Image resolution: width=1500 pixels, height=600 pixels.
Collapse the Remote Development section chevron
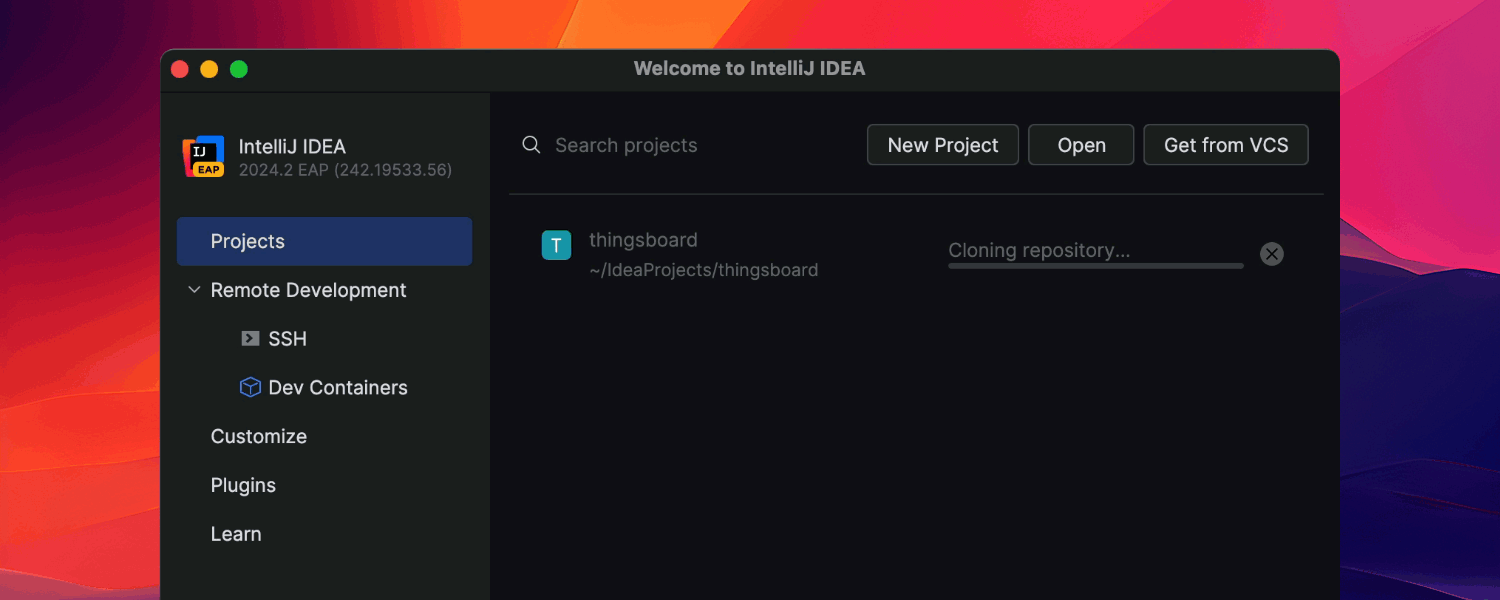click(x=194, y=290)
